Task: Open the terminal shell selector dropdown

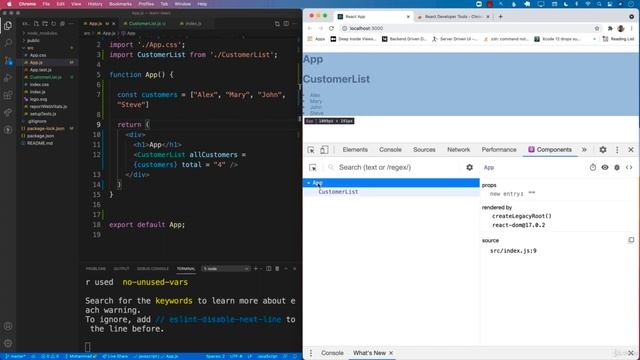Action: coord(227,269)
